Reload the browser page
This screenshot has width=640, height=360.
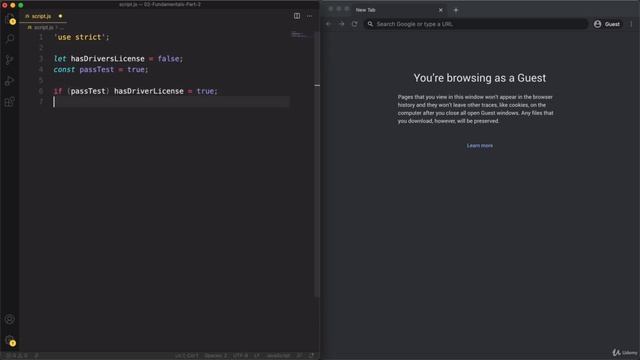point(355,24)
